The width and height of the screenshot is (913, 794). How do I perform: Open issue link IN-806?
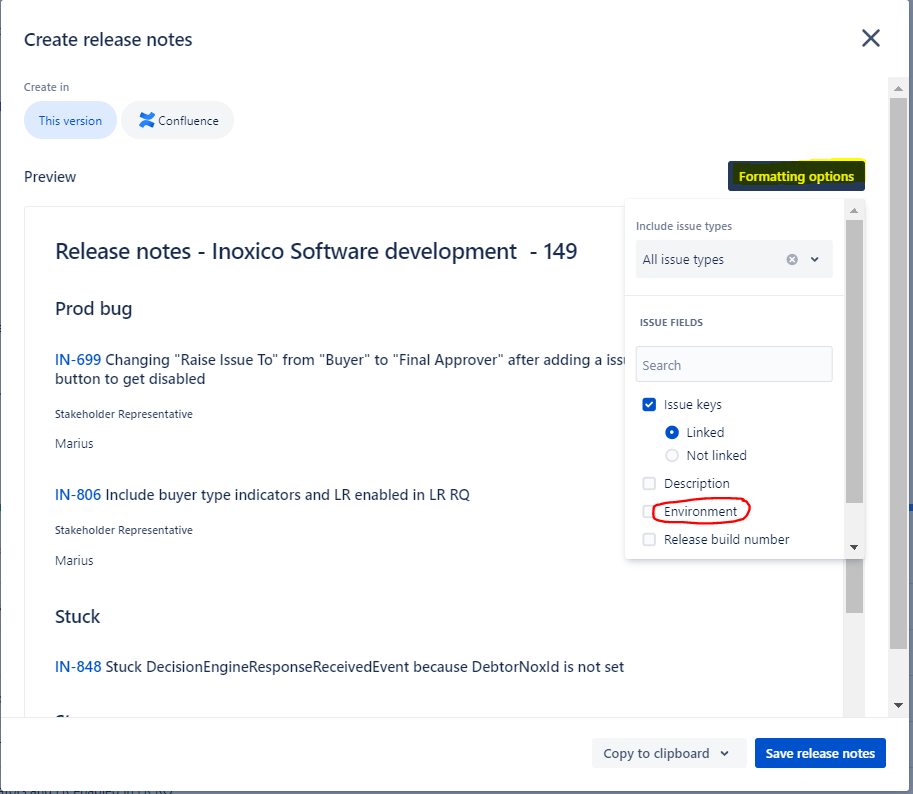click(x=78, y=495)
